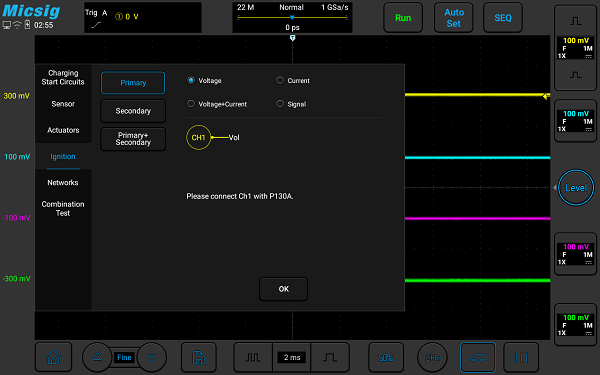Tap the CHx channel selector button

[x=432, y=357]
